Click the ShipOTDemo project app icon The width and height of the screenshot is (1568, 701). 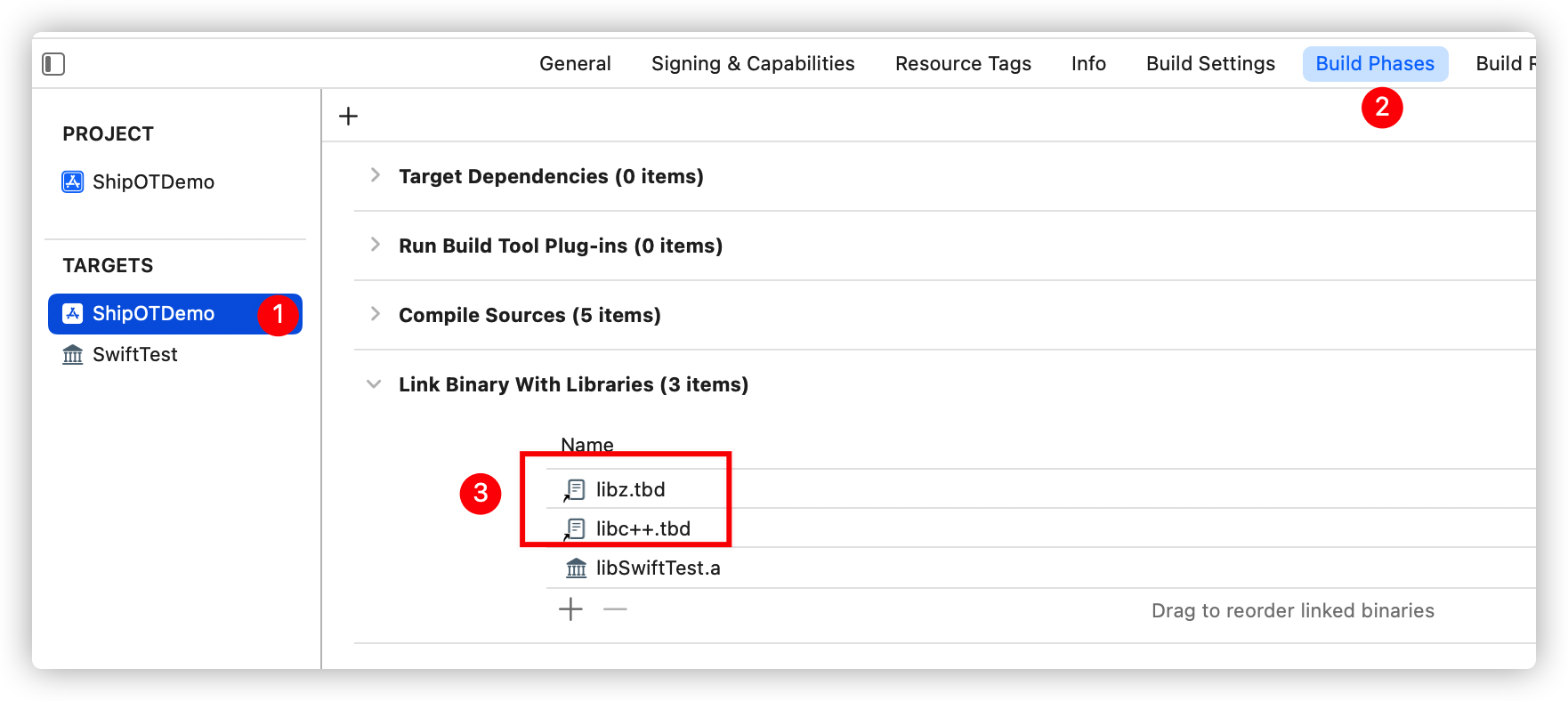(72, 181)
